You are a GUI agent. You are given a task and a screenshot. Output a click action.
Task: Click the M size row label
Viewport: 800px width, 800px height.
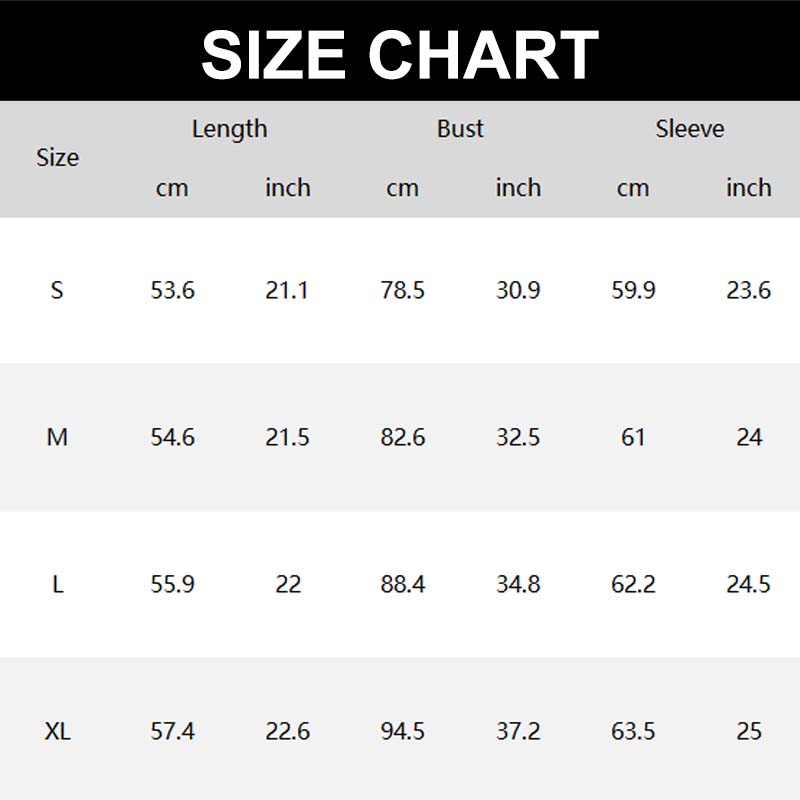tap(57, 437)
